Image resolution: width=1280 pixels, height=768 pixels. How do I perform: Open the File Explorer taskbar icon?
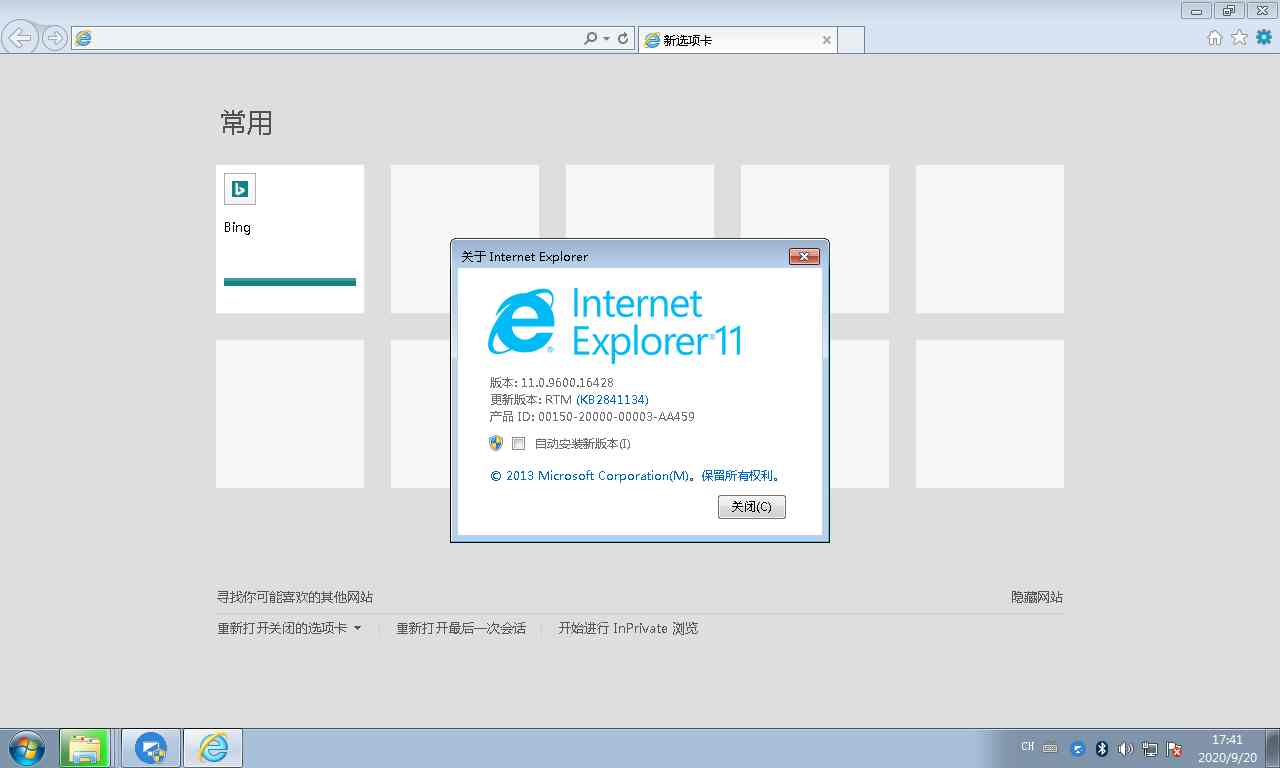point(84,748)
